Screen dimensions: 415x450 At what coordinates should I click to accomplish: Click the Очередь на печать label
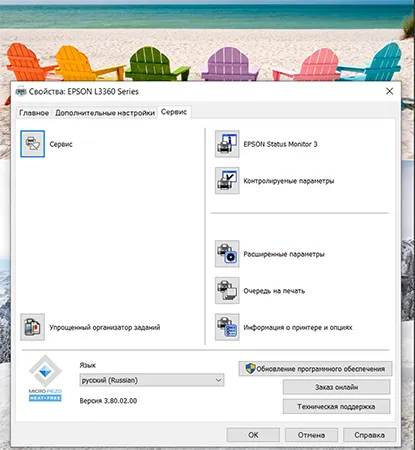(274, 291)
